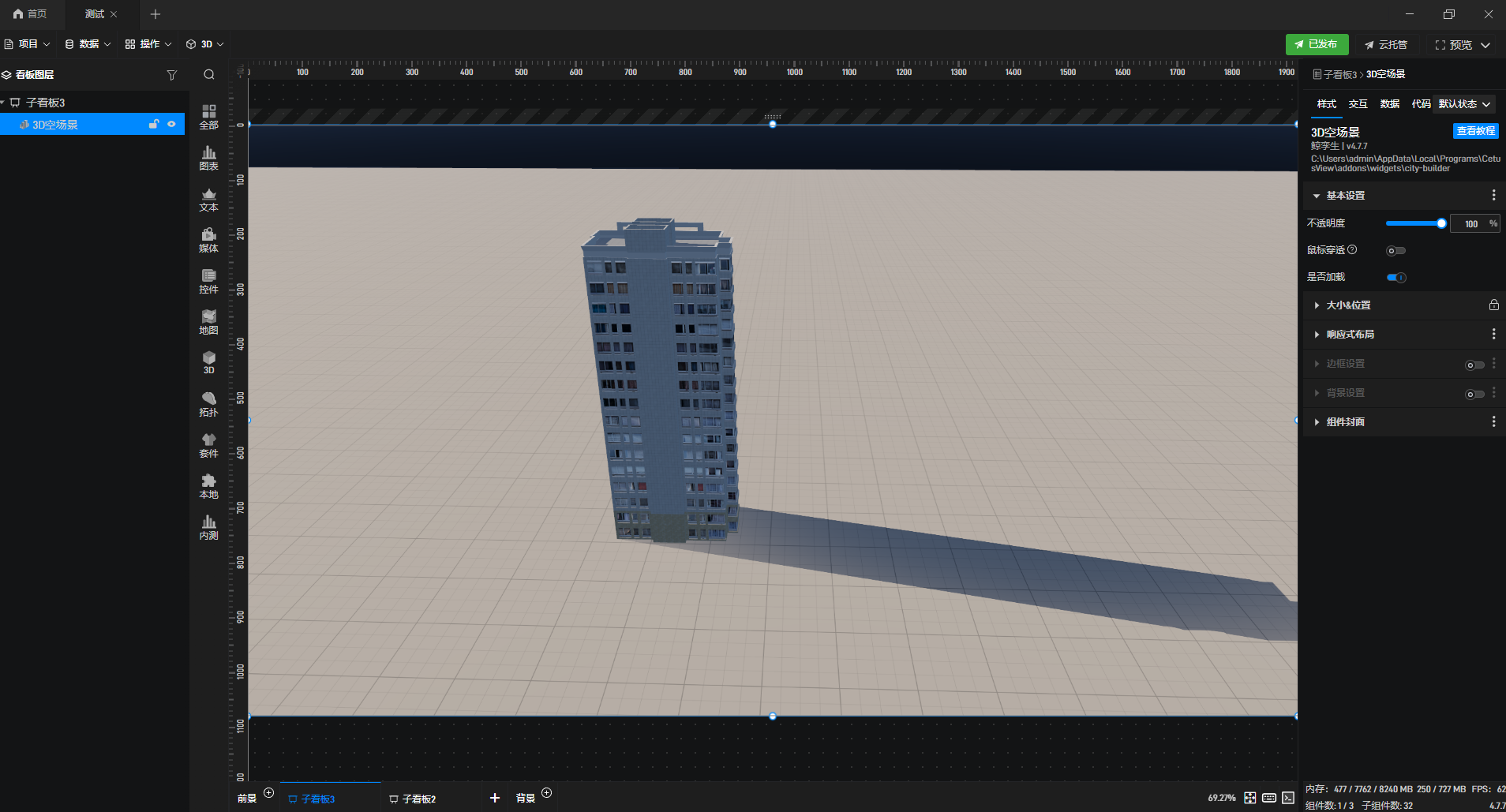
Task: Click the layer filter funnel icon
Action: tap(171, 75)
